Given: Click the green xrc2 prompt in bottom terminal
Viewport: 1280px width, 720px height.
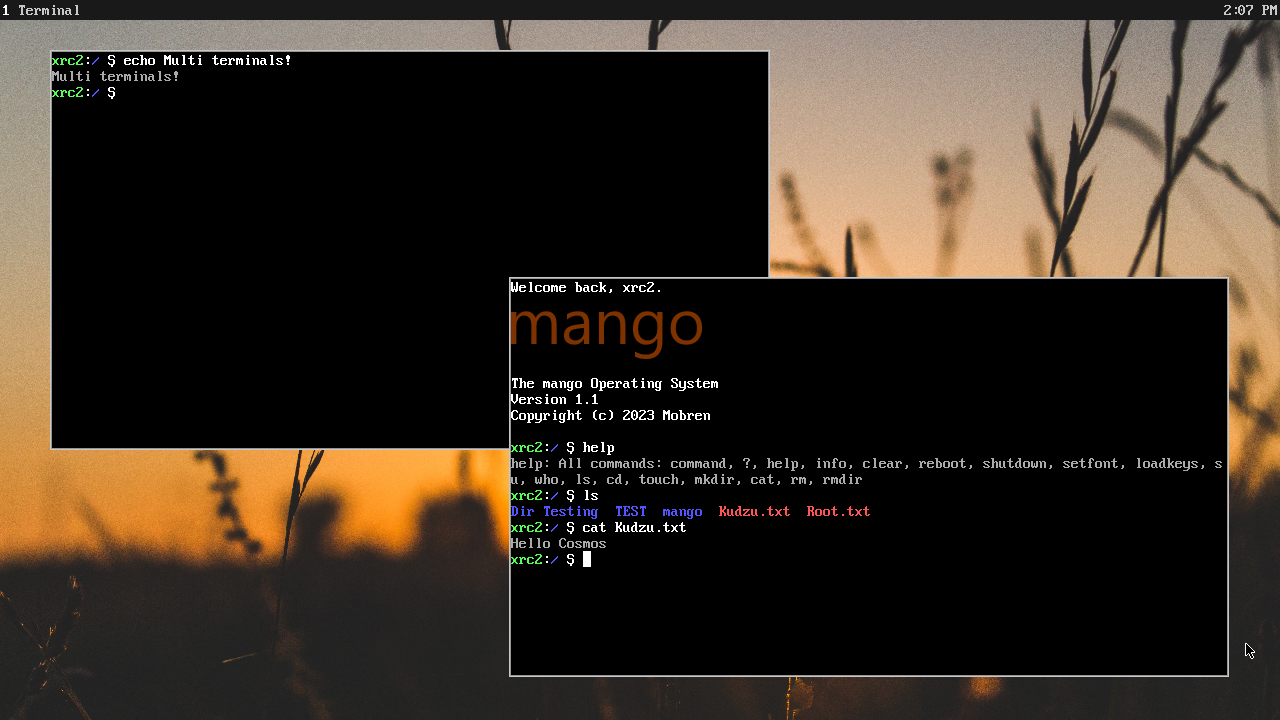Looking at the screenshot, I should pyautogui.click(x=528, y=559).
